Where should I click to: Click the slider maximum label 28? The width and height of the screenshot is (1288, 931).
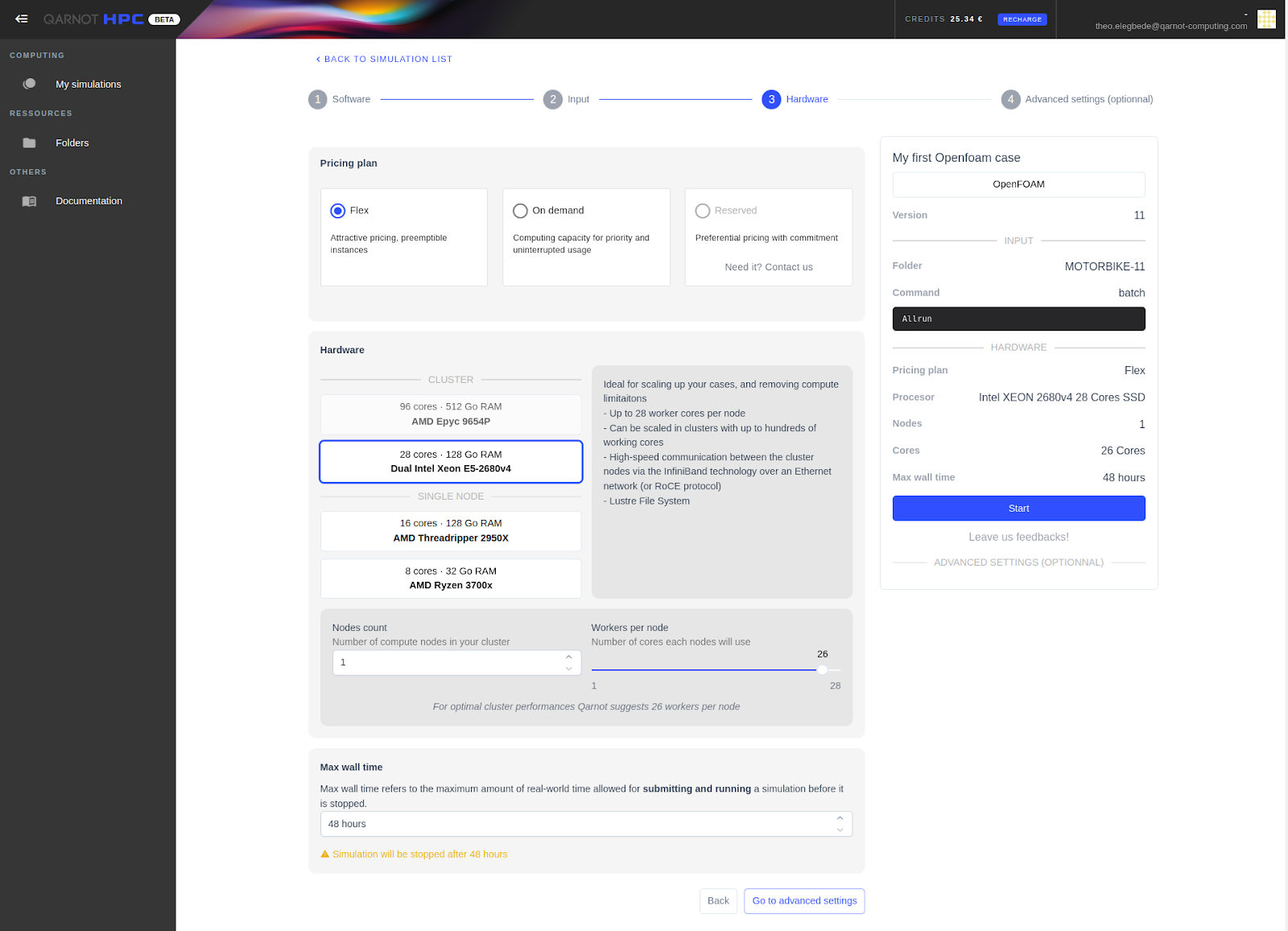pyautogui.click(x=835, y=686)
